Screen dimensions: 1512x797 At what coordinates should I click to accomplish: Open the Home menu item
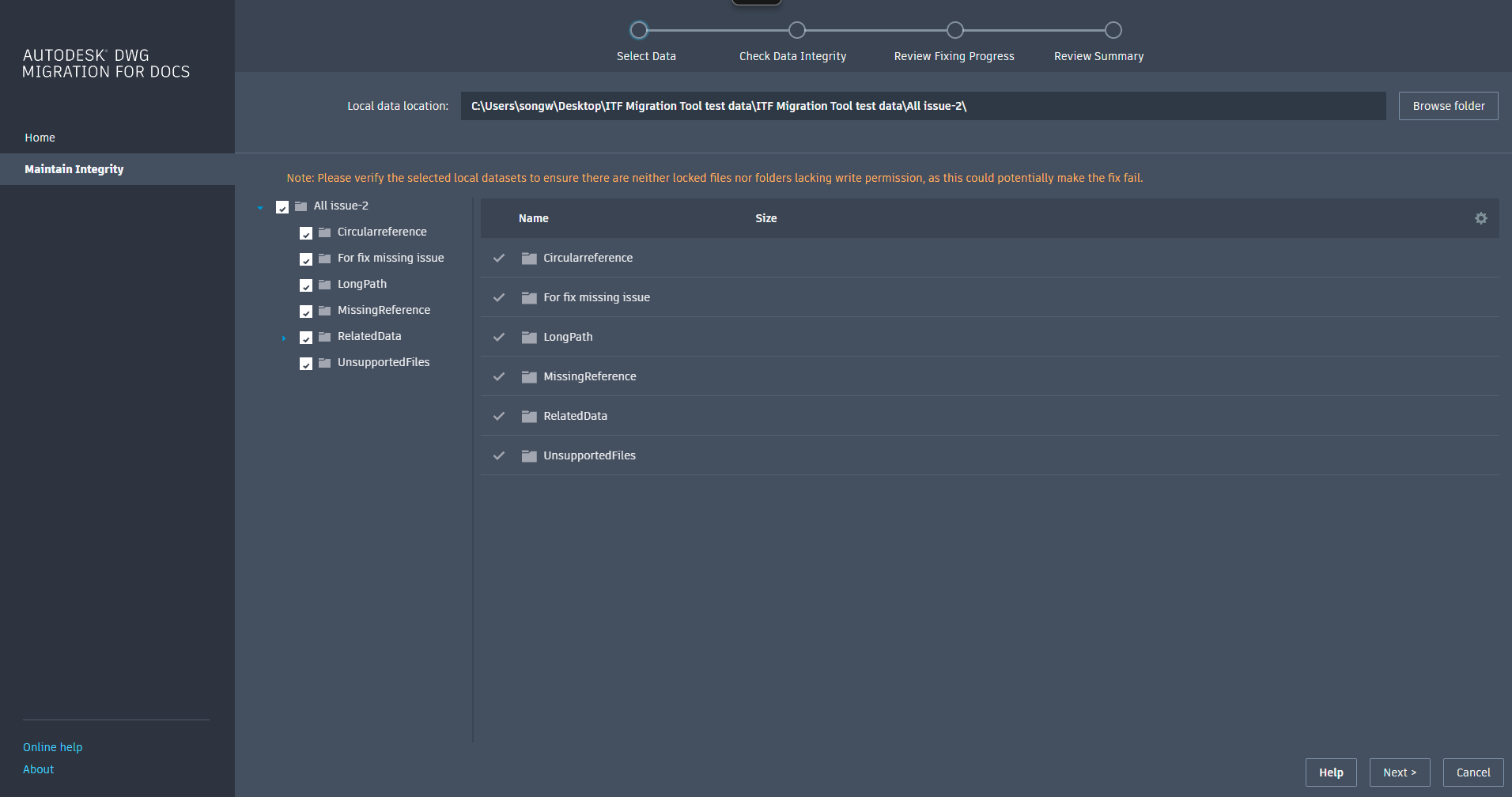(x=40, y=138)
